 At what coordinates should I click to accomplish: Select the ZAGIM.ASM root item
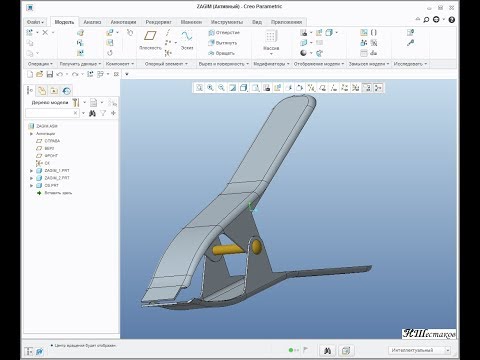pos(43,126)
